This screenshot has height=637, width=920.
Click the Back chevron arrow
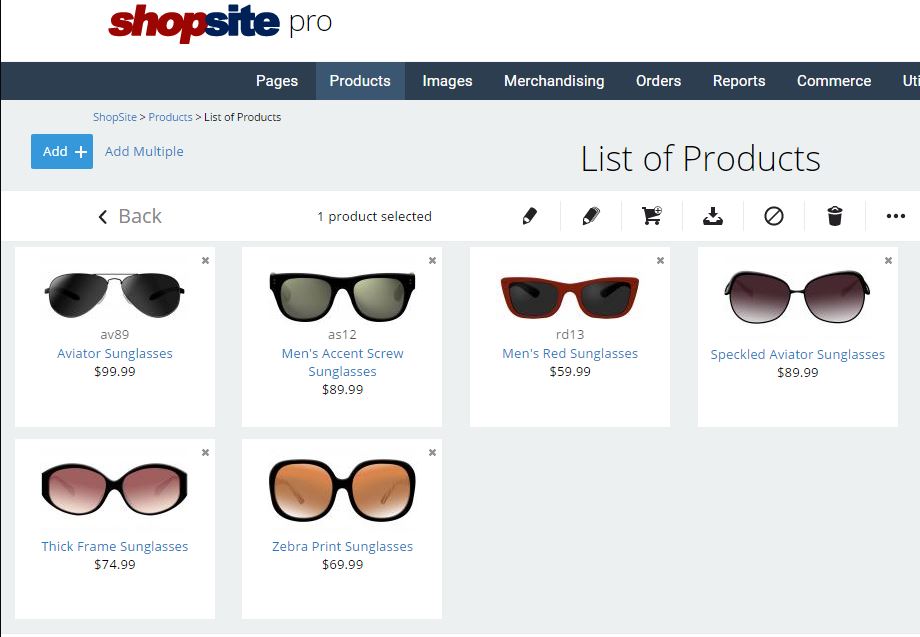coord(103,216)
